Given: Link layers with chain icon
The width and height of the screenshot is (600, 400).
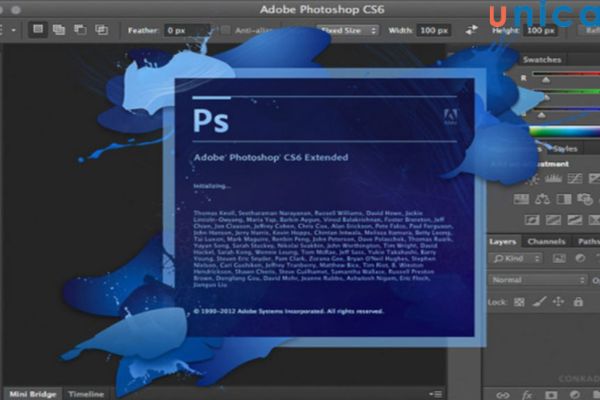Looking at the screenshot, I should [x=503, y=395].
